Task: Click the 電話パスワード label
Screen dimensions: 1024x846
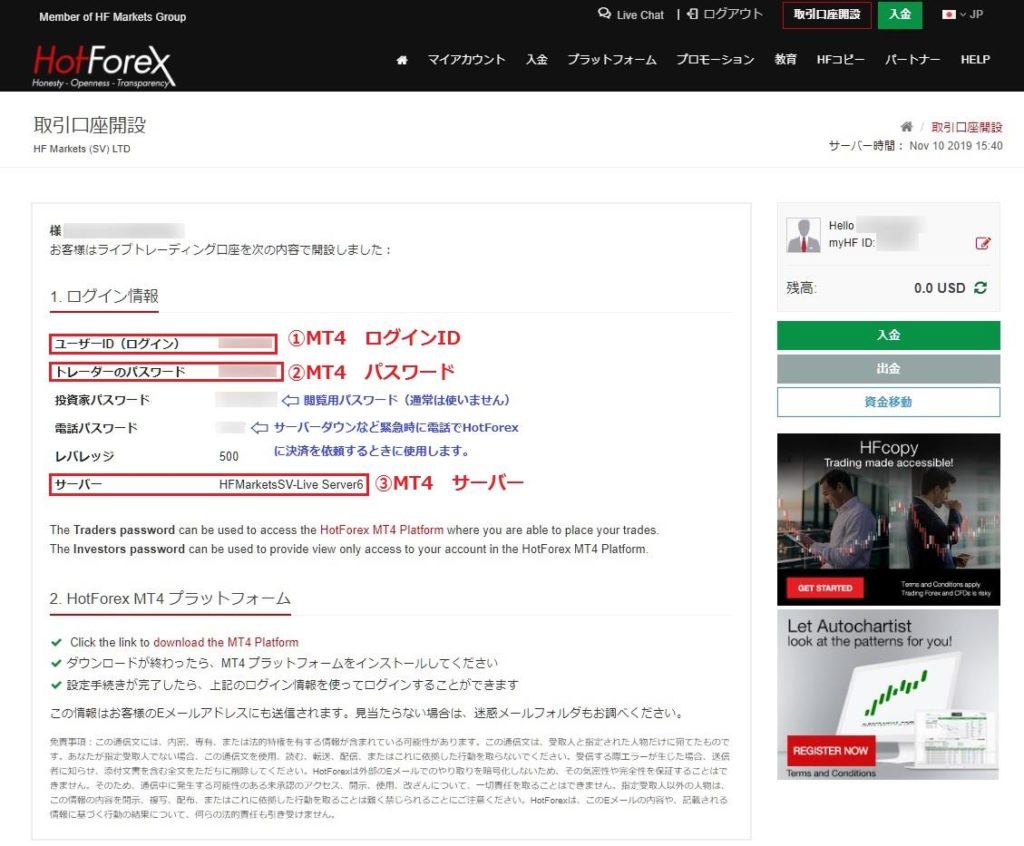Action: [96, 428]
